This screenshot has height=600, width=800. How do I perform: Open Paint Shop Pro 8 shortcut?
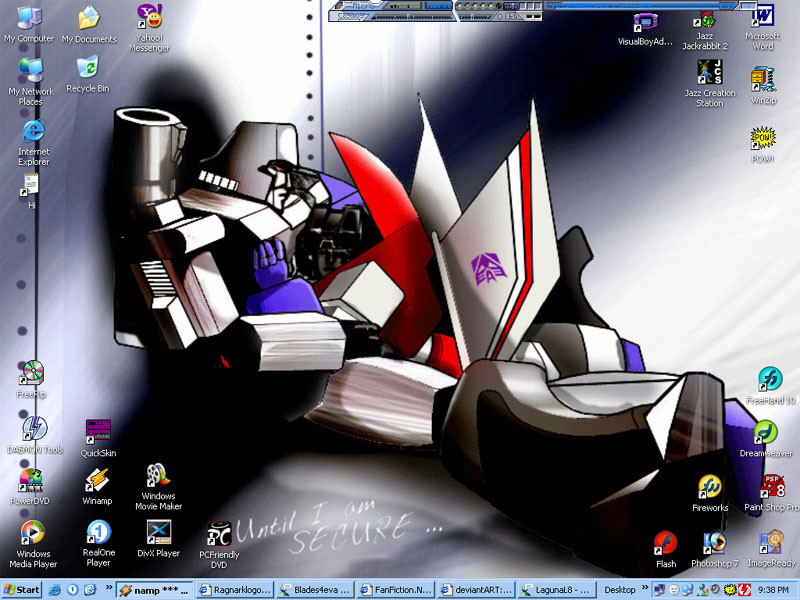click(x=772, y=493)
